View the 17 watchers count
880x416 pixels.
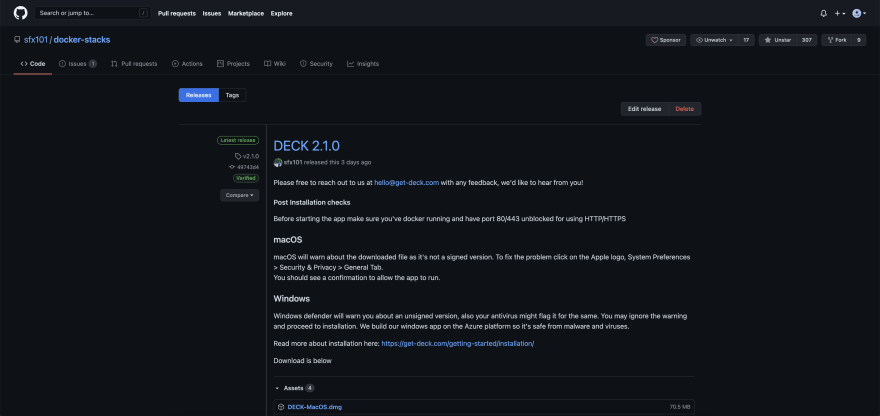[746, 40]
